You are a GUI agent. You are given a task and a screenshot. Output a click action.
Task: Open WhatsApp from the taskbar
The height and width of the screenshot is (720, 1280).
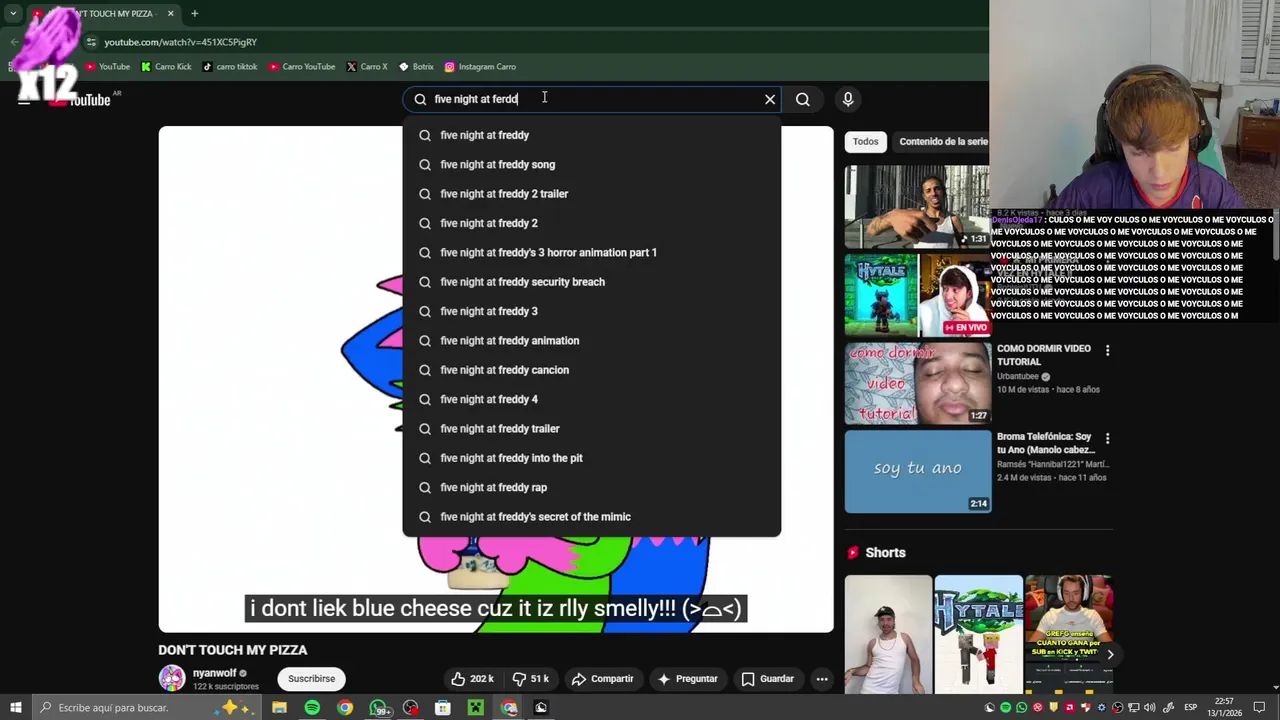(x=378, y=708)
